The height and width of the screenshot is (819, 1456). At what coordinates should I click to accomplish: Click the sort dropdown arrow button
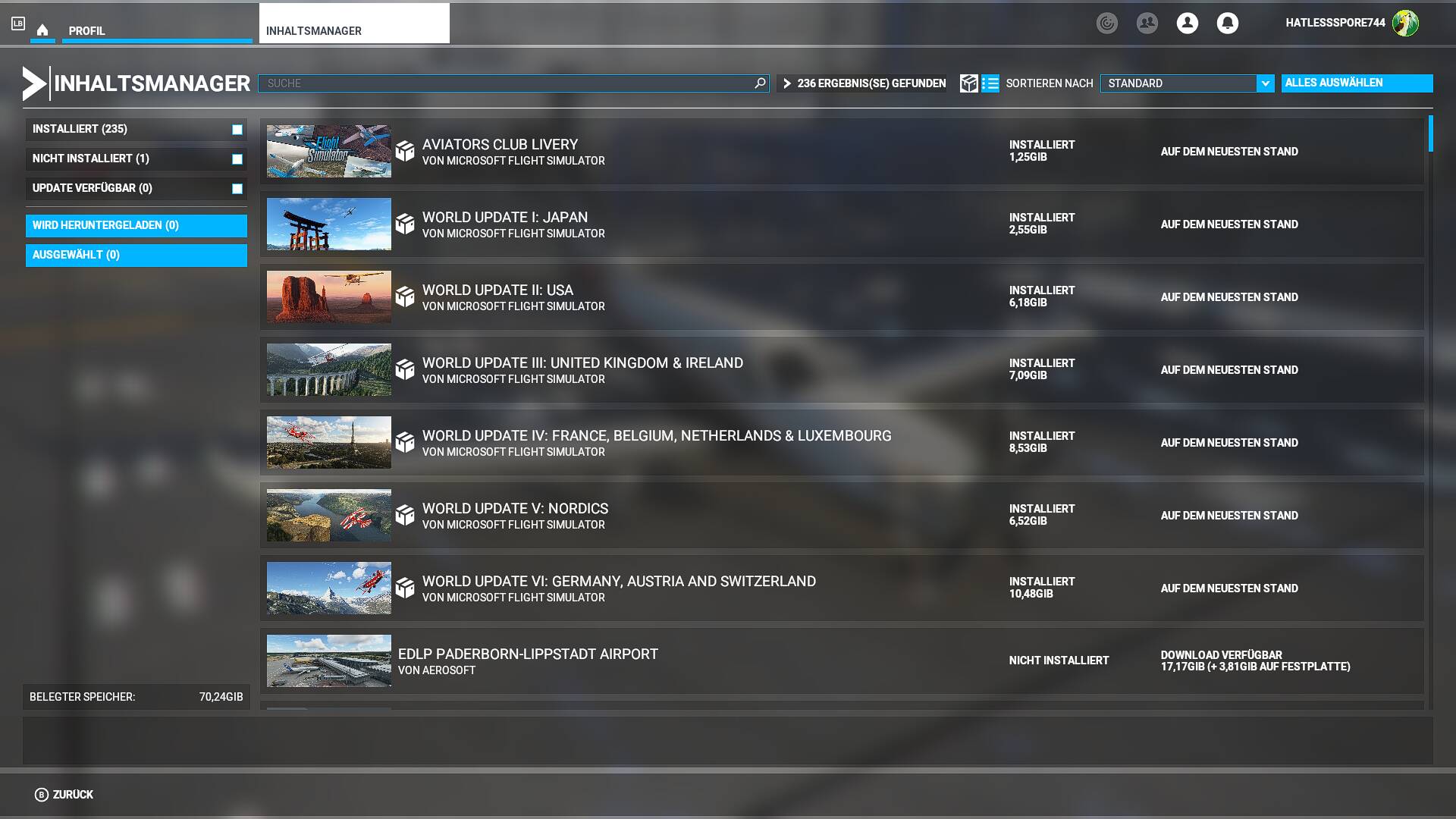pyautogui.click(x=1265, y=83)
